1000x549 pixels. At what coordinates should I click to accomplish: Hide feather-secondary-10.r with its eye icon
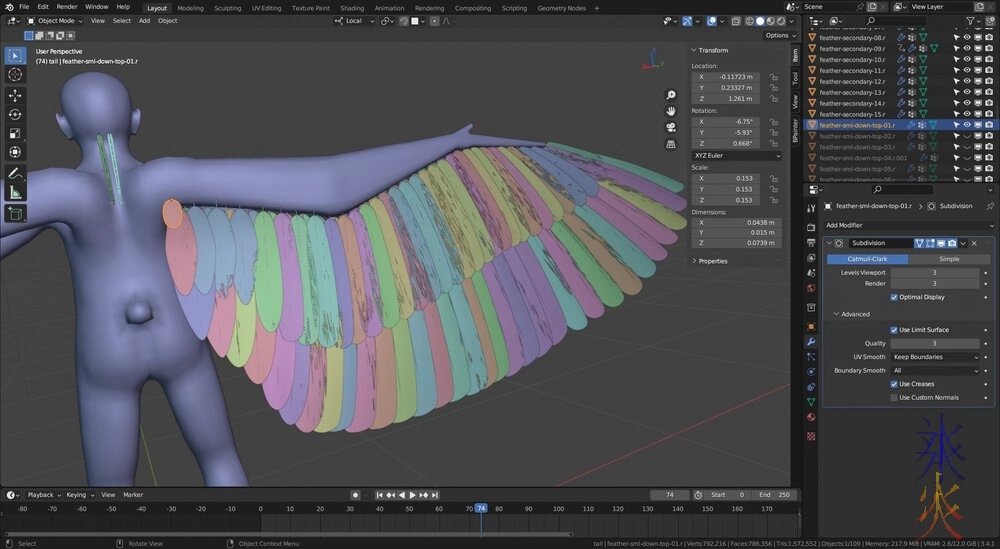pyautogui.click(x=969, y=60)
